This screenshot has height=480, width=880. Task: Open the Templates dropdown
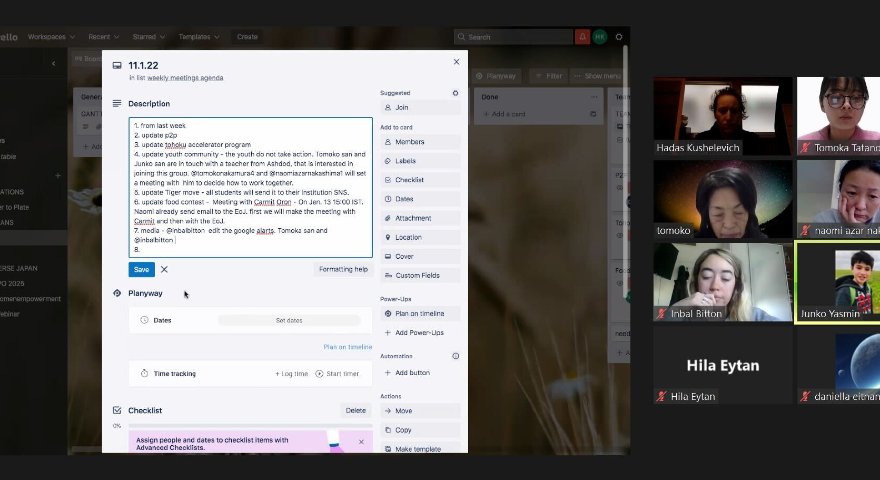(x=199, y=37)
